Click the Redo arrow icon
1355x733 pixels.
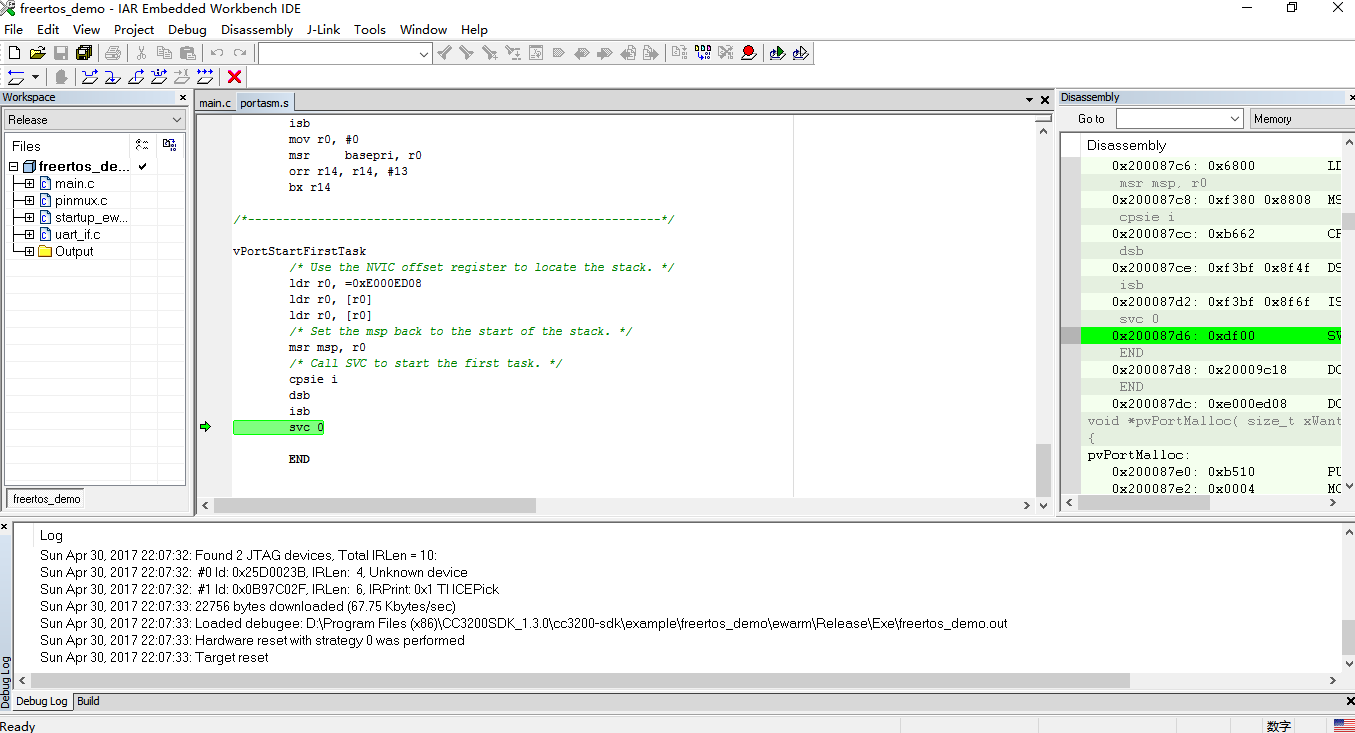tap(240, 53)
